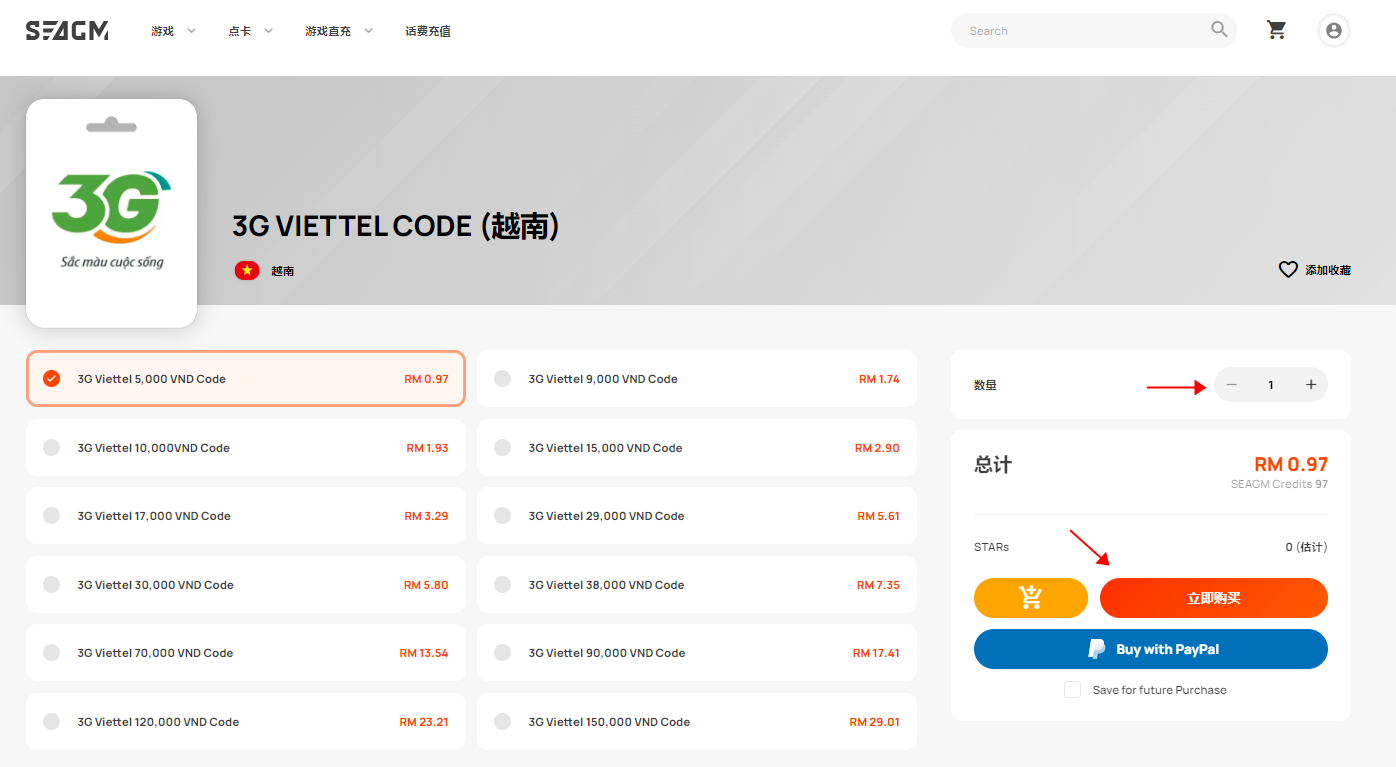Increase quantity with plus icon
The width and height of the screenshot is (1396, 767).
tap(1311, 385)
